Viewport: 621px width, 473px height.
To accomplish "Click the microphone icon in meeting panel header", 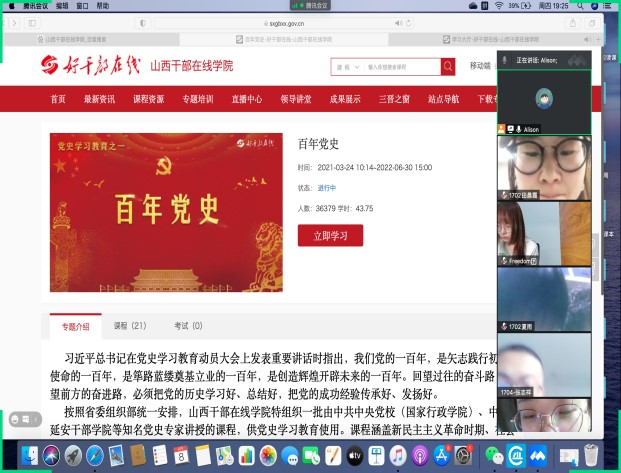I will click(507, 60).
